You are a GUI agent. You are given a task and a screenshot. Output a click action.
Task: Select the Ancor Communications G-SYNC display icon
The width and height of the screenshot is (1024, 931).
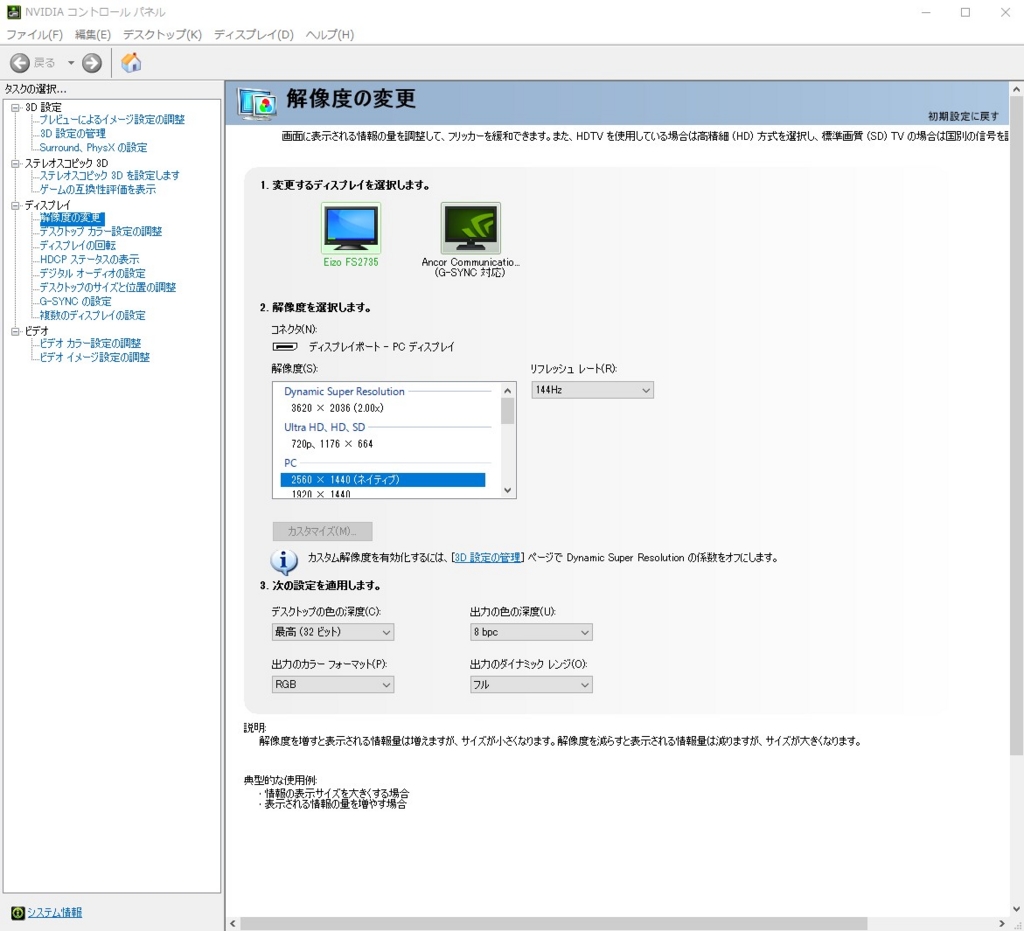coord(471,228)
